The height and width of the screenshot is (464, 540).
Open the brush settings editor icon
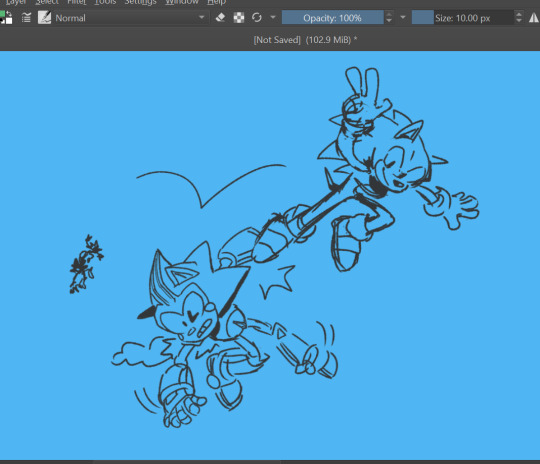tap(26, 18)
